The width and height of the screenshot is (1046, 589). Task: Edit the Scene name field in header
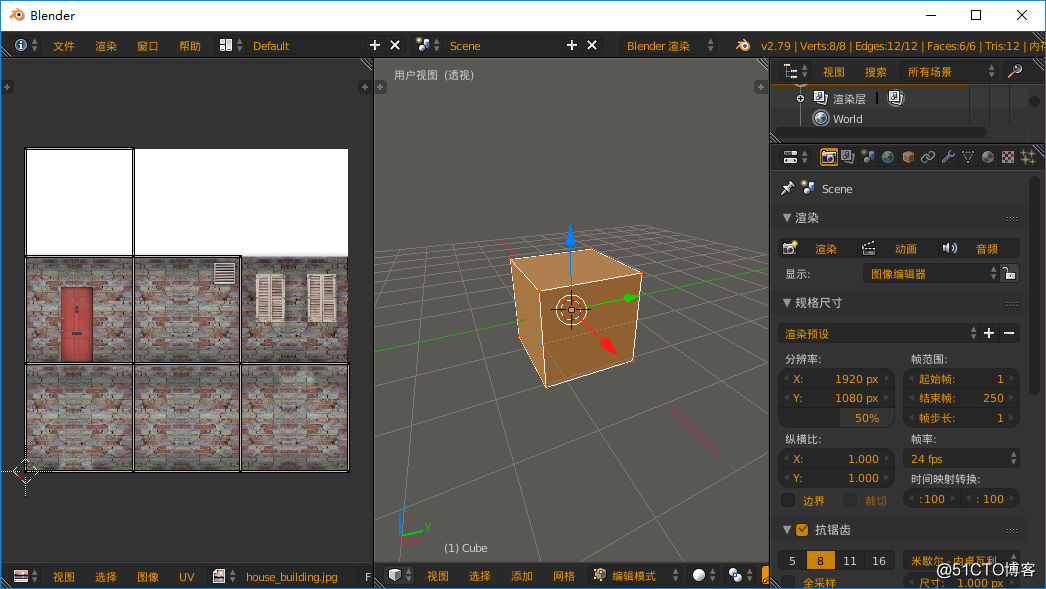click(502, 45)
